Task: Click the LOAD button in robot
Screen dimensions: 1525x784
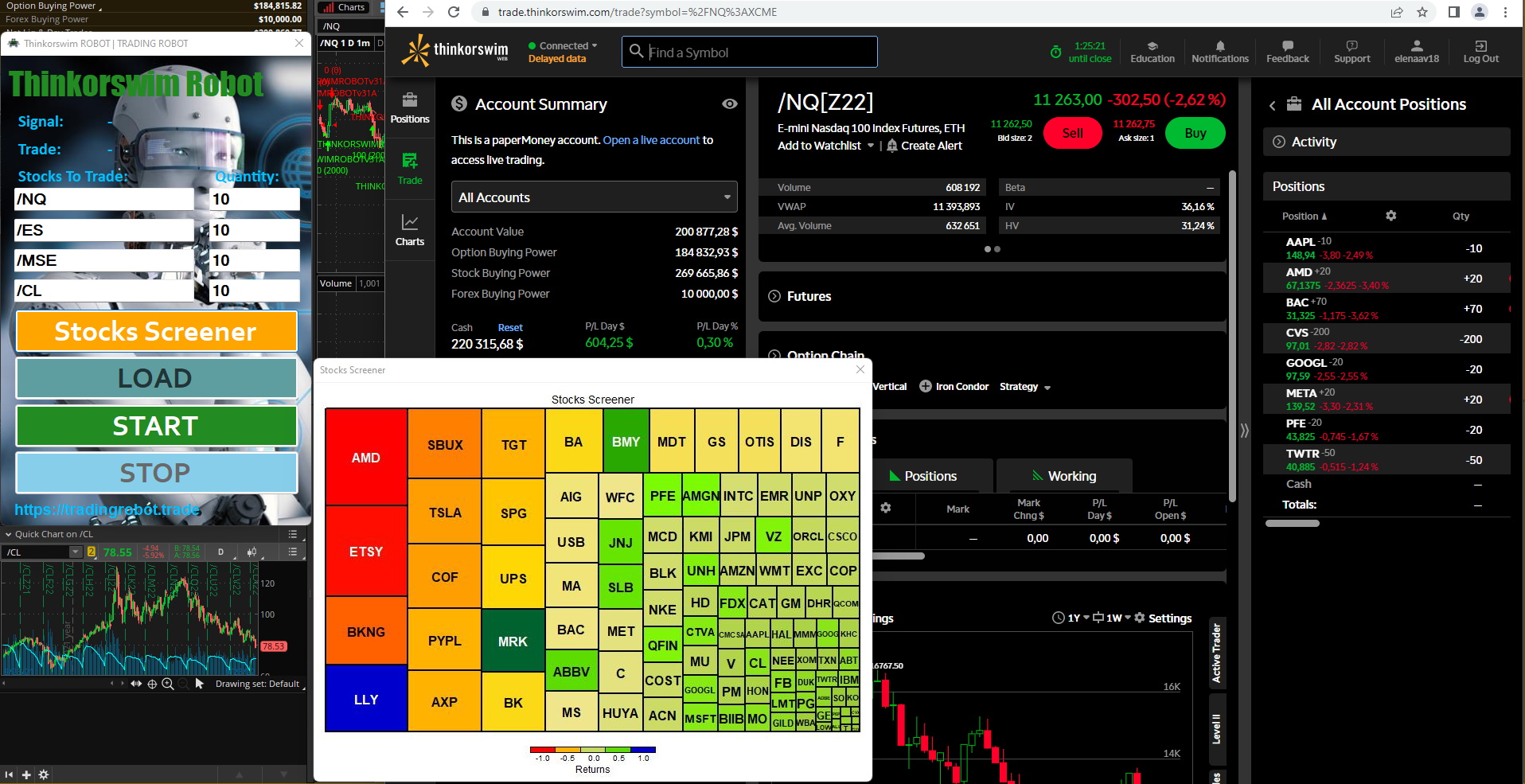Action: (156, 378)
